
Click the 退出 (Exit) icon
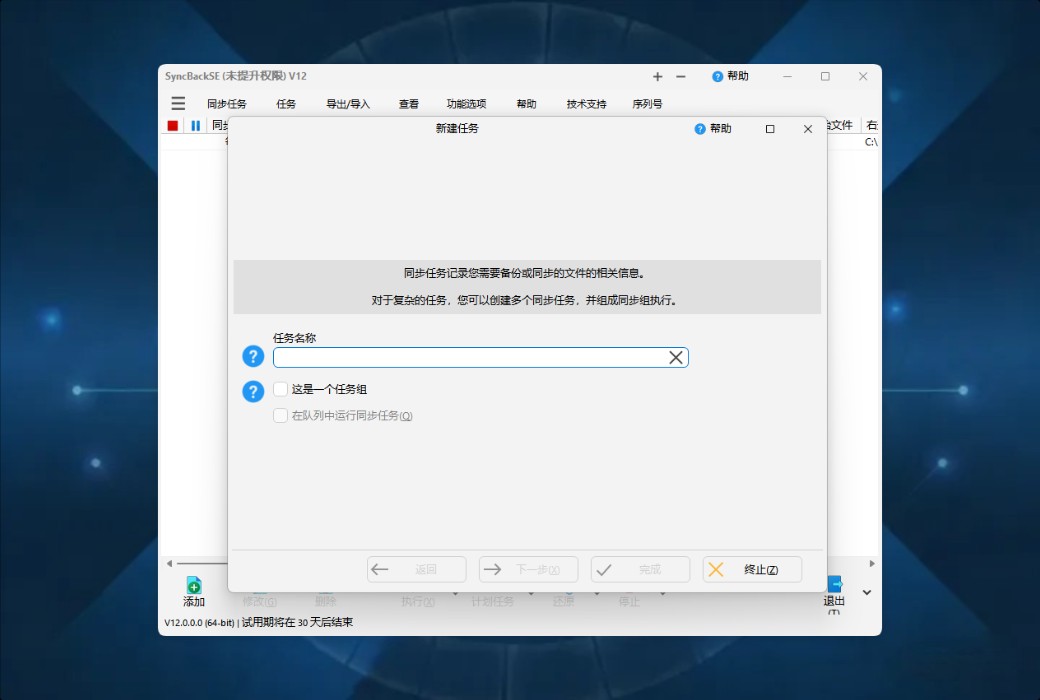tap(835, 585)
